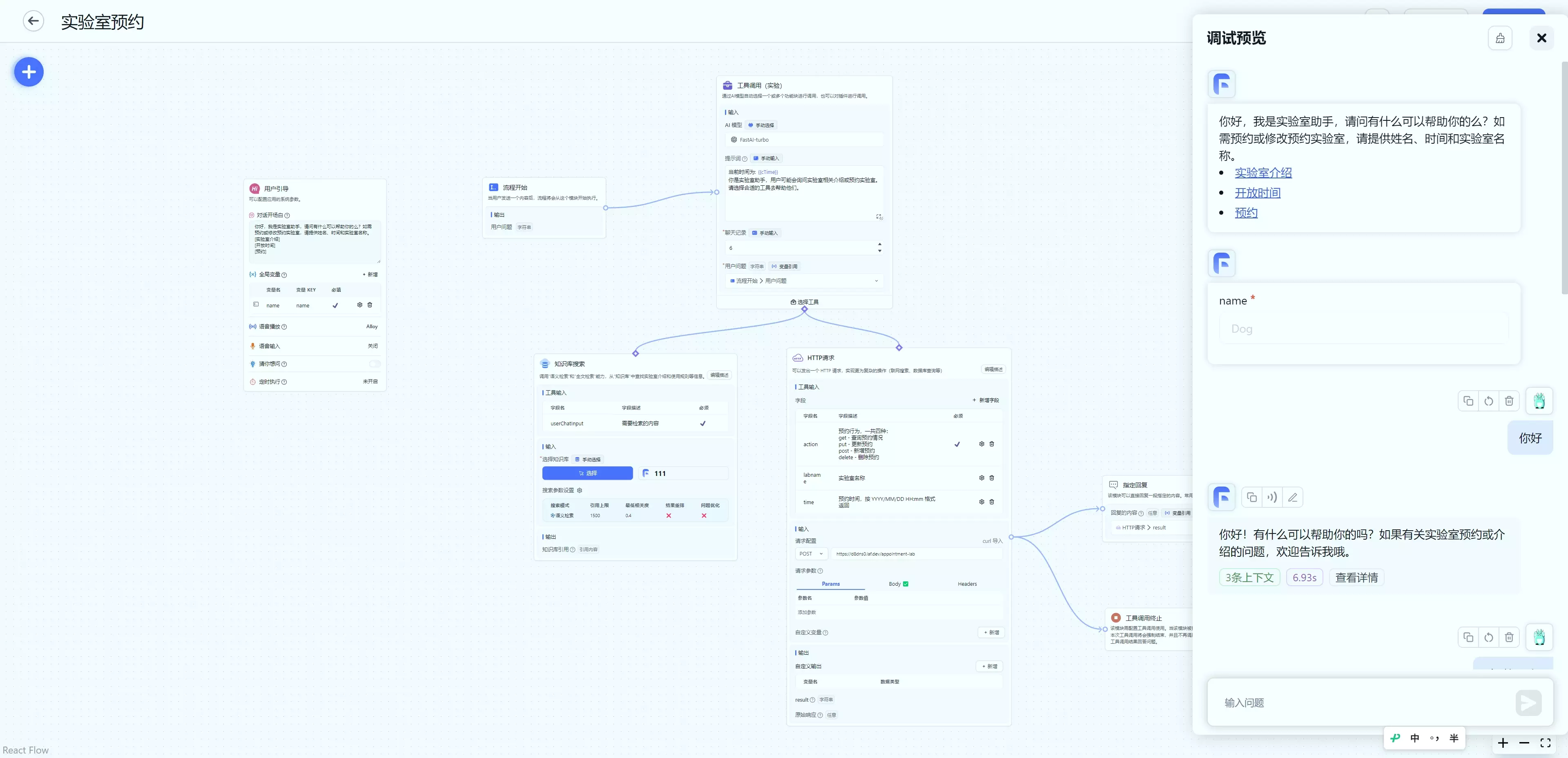Delete the 你好 message with trash icon
Viewport: 1568px width, 758px height.
pyautogui.click(x=1509, y=400)
